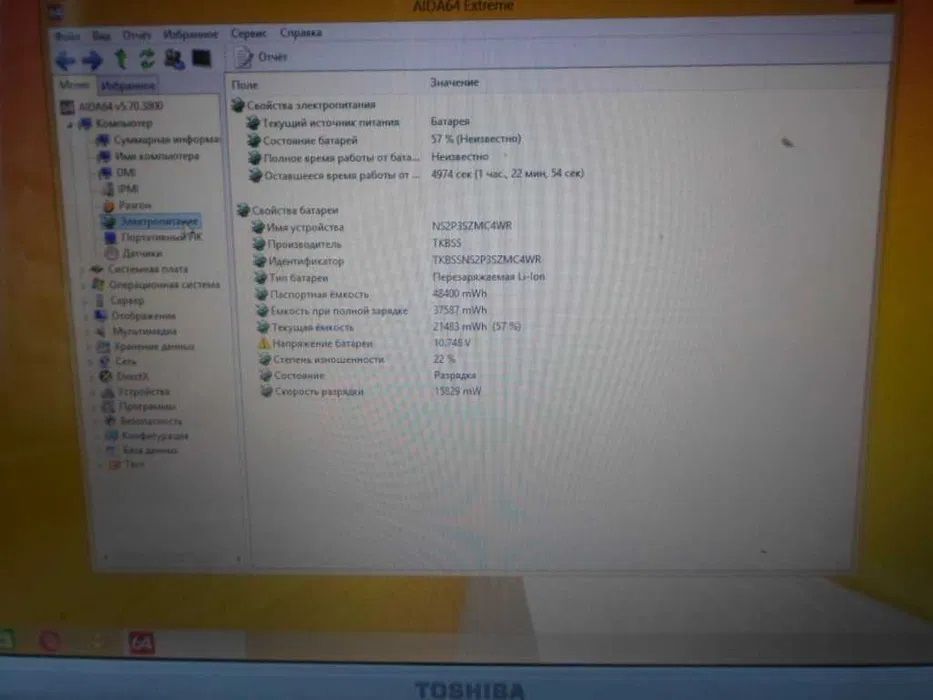The height and width of the screenshot is (700, 933).
Task: Select Имя компьютера in the tree
Action: click(x=148, y=156)
